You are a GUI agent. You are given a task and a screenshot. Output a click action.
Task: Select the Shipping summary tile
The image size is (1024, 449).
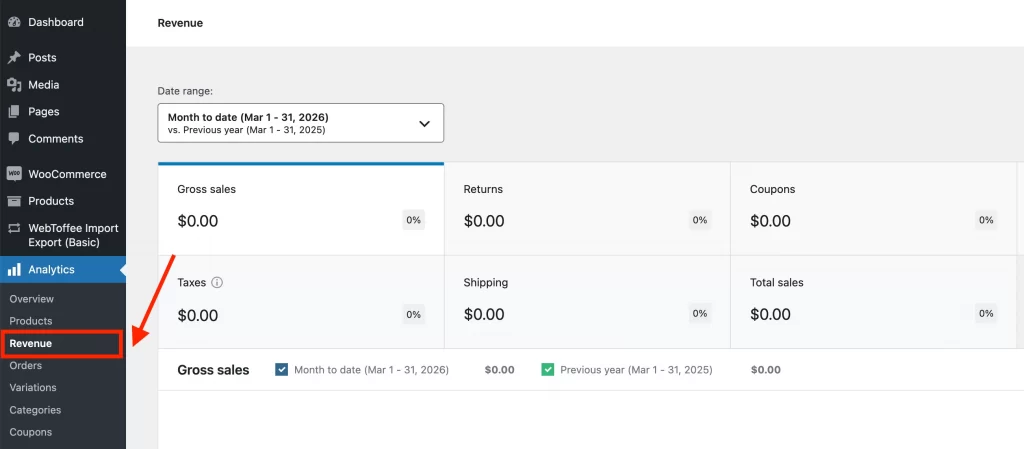[x=587, y=302]
